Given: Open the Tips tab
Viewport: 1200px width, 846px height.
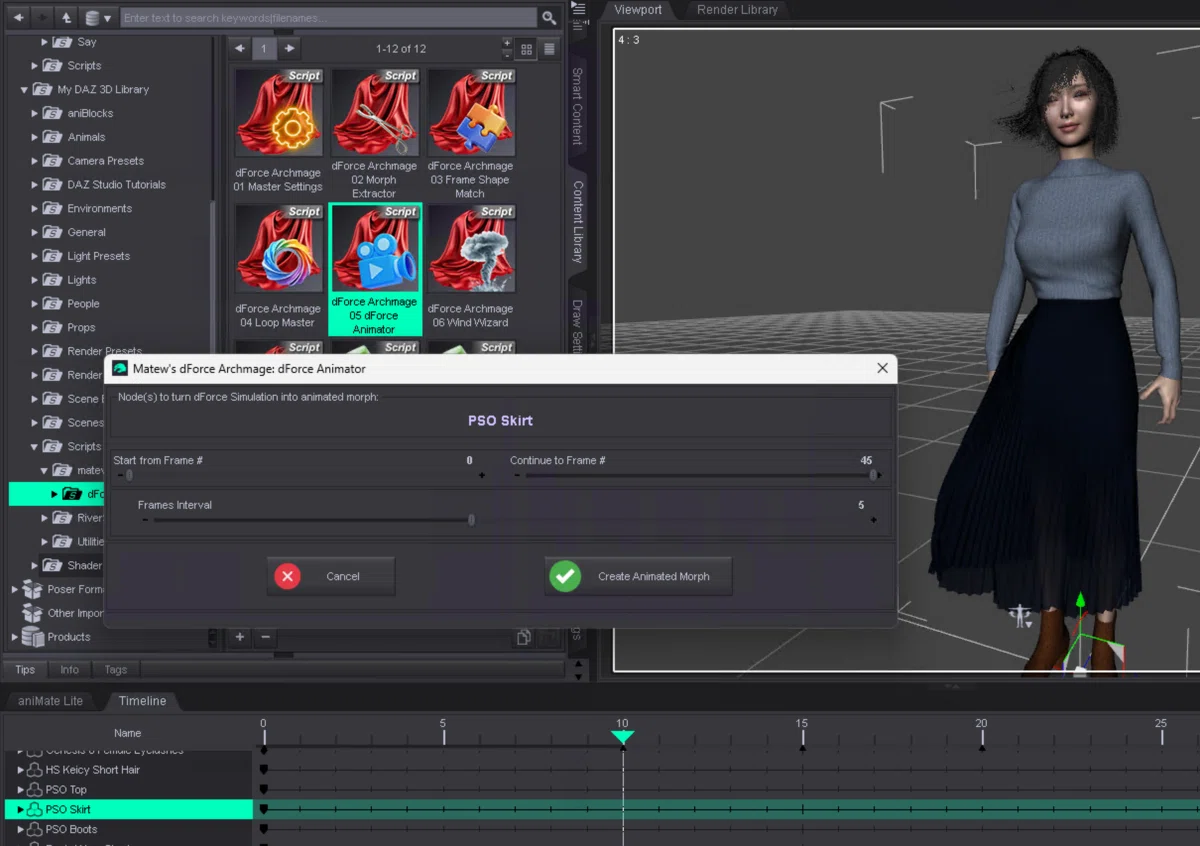Looking at the screenshot, I should click(x=25, y=670).
